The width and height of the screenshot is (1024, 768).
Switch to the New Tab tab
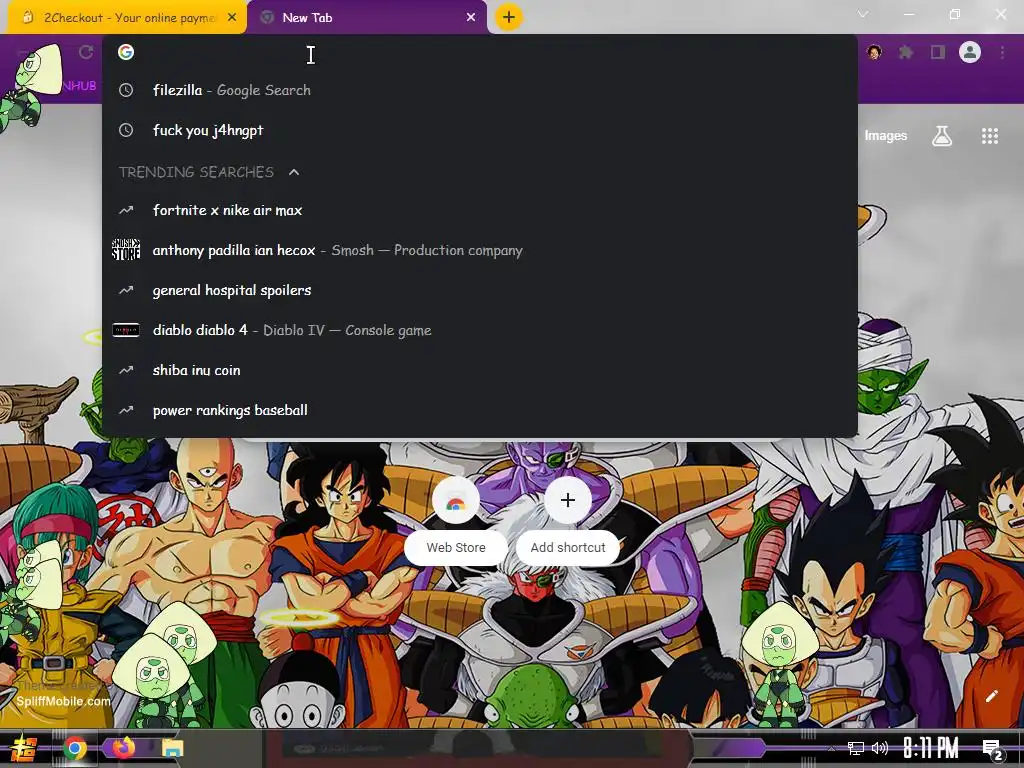pyautogui.click(x=367, y=18)
